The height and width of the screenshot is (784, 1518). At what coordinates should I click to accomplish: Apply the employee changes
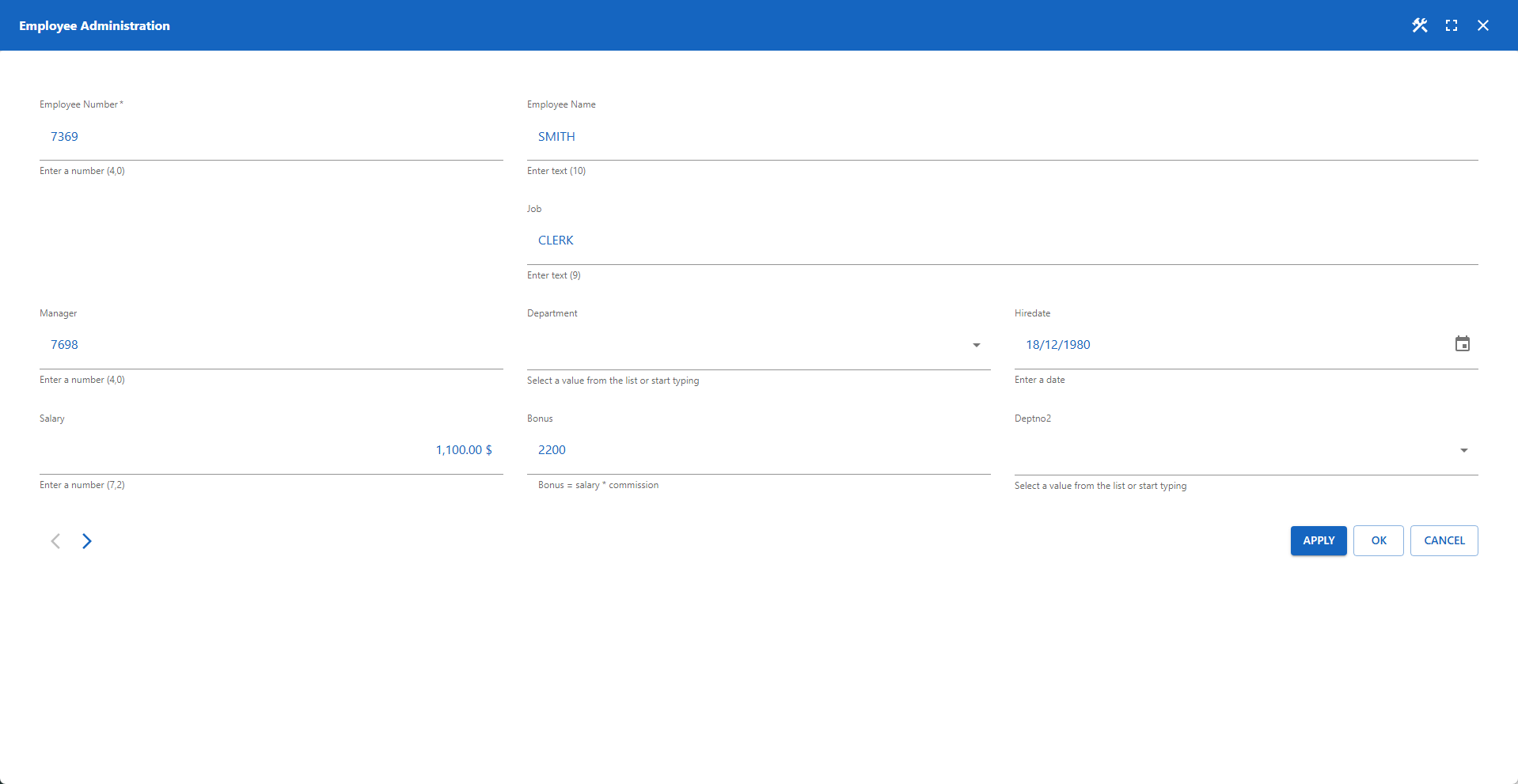click(1318, 540)
